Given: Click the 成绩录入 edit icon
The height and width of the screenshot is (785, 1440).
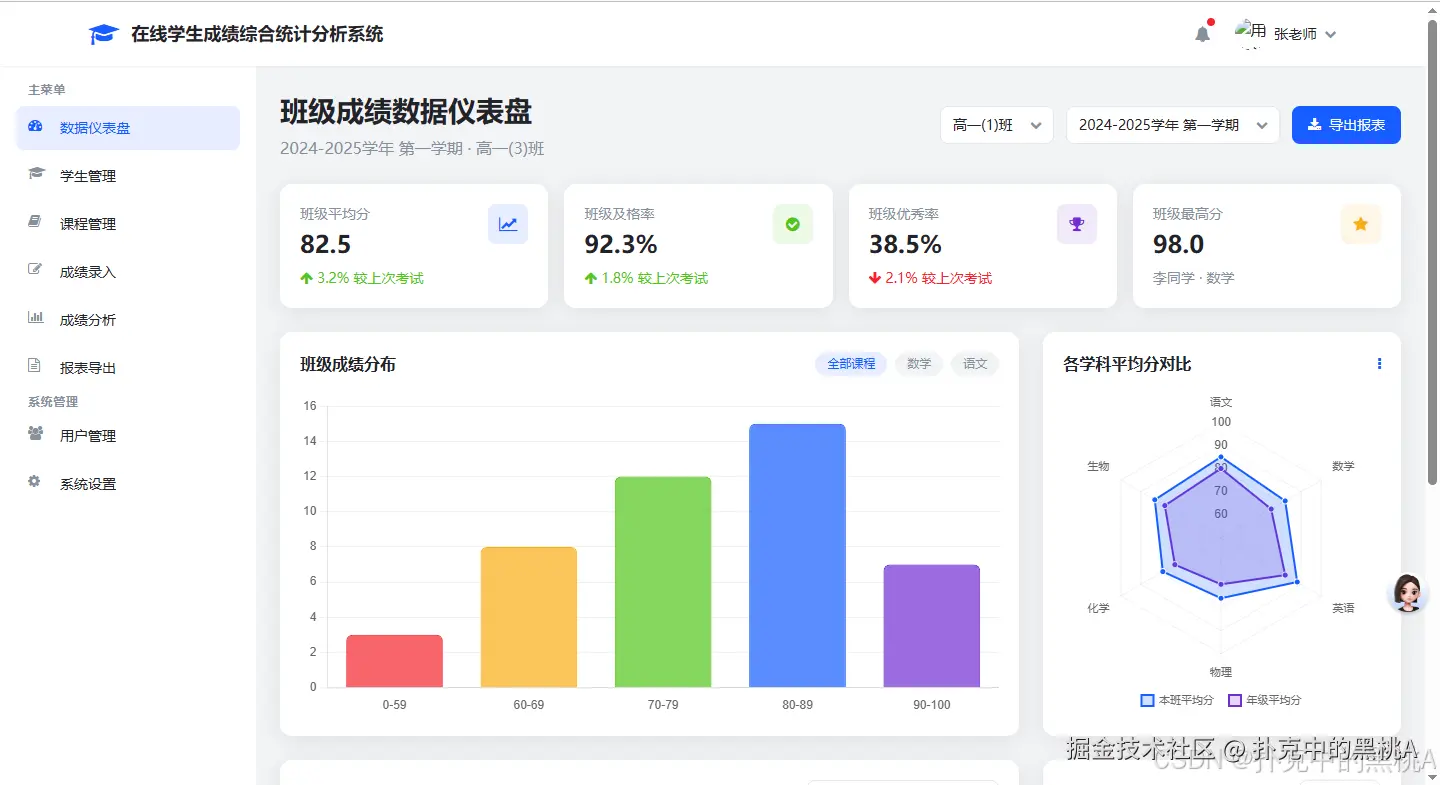Looking at the screenshot, I should point(35,270).
